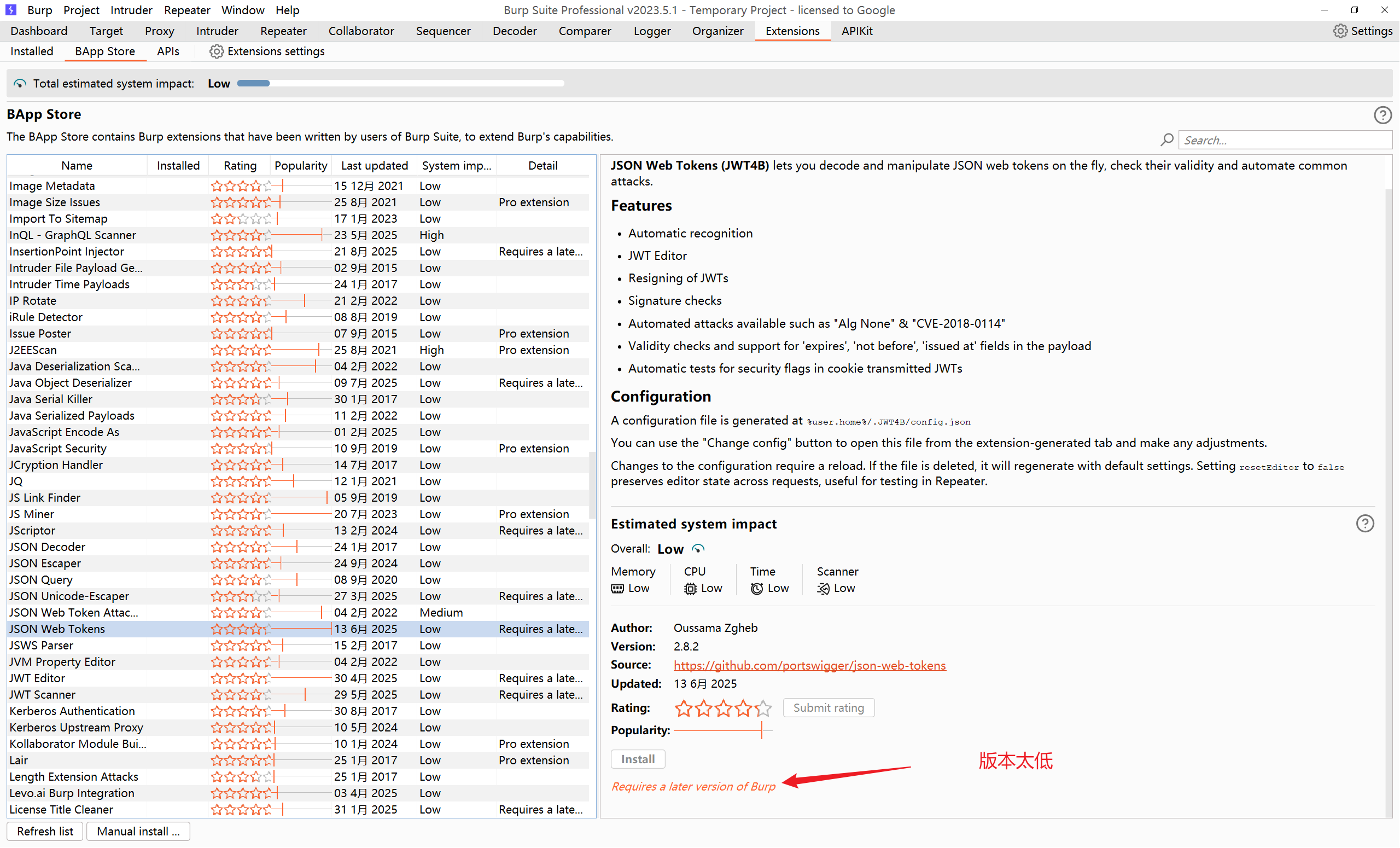Viewport: 1400px width, 848px height.
Task: Click the Estimated system impact help icon
Action: tap(1364, 523)
